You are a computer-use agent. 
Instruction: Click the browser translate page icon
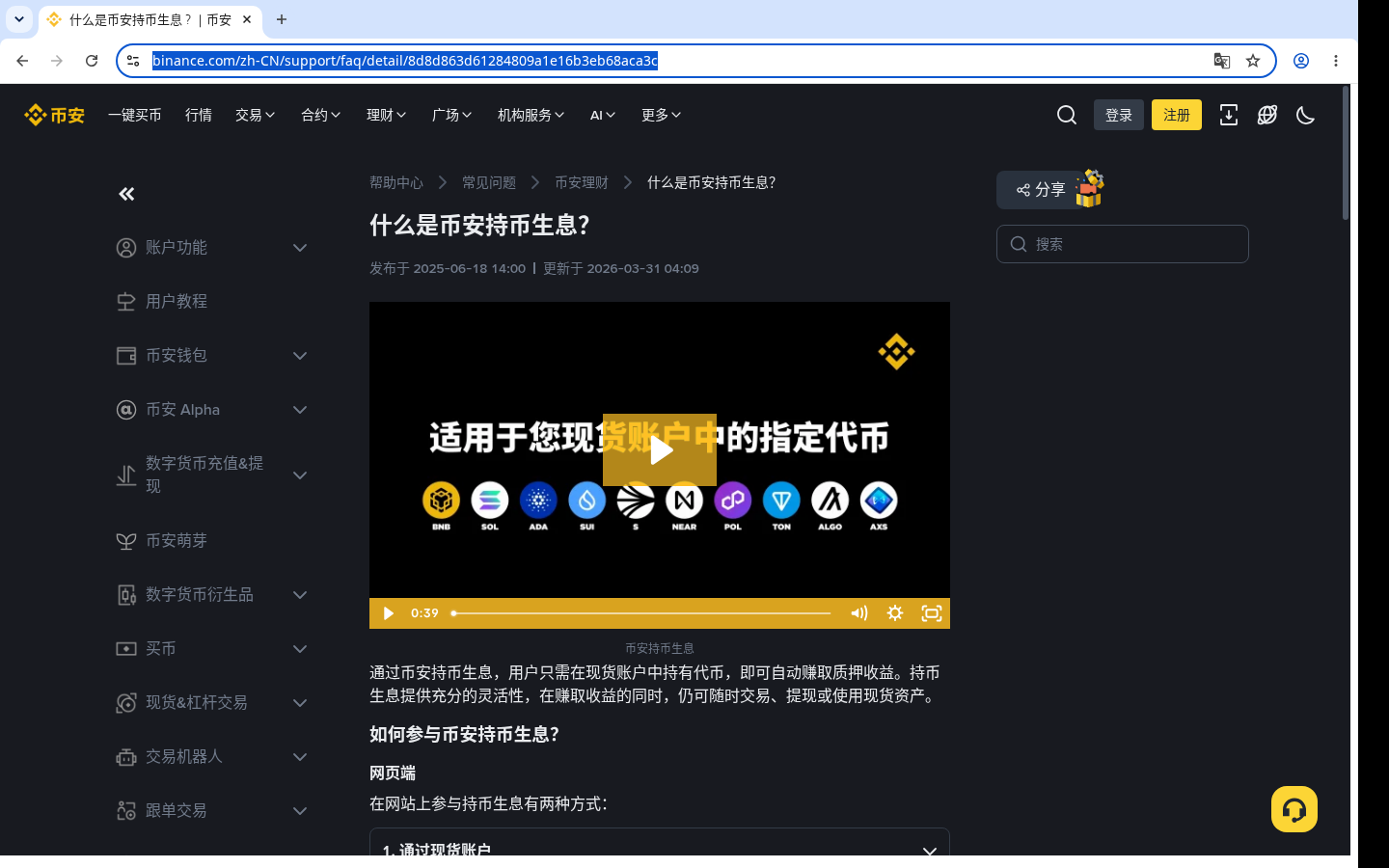pos(1222,61)
